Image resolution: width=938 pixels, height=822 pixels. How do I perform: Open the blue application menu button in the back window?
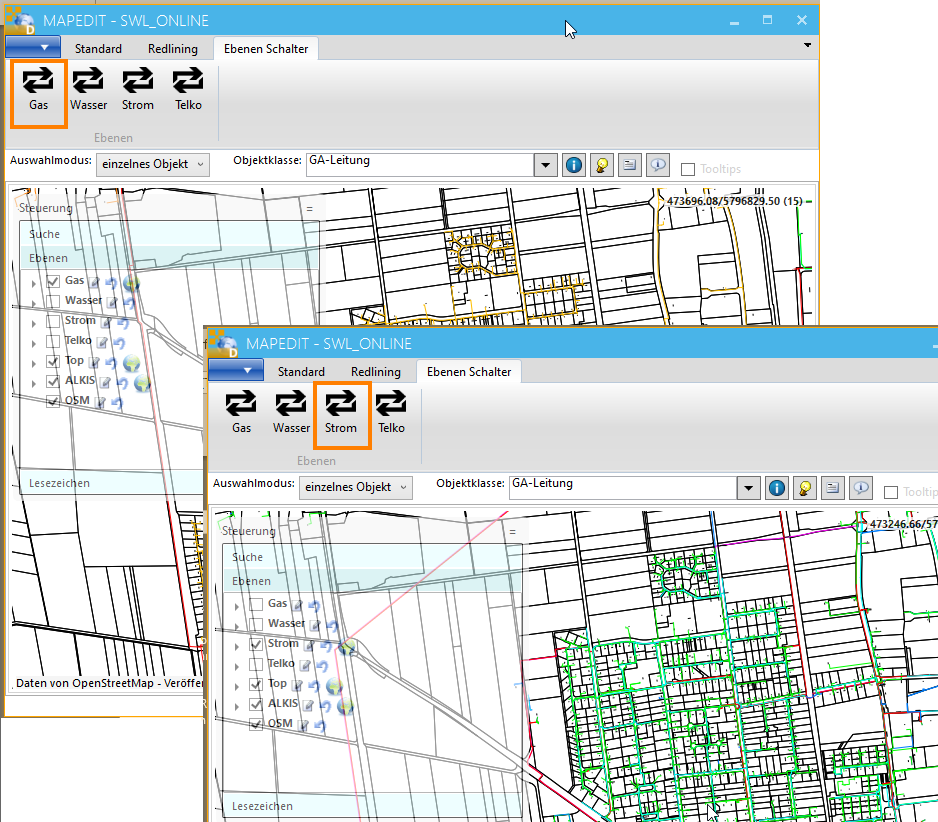[33, 48]
